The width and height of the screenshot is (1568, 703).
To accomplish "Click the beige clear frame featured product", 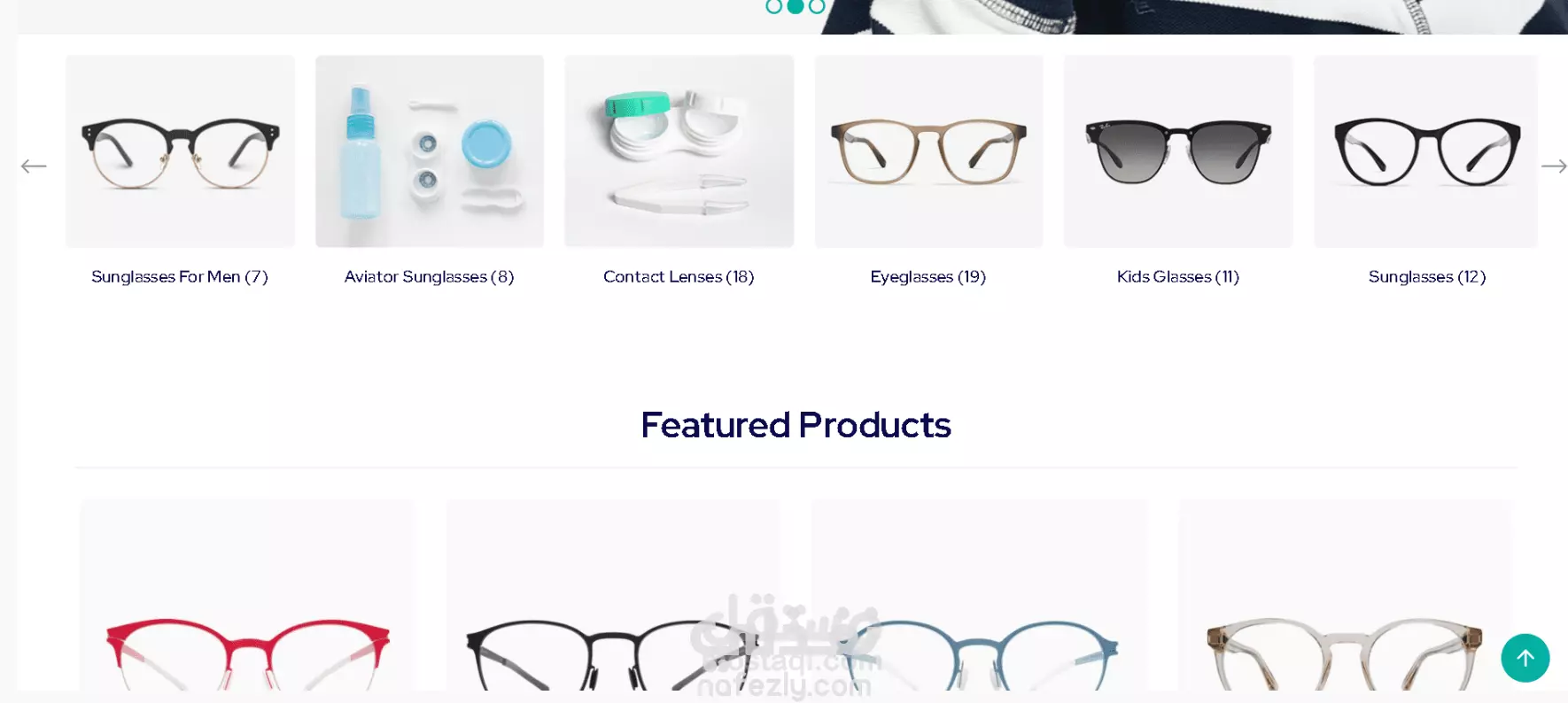I will click(1345, 595).
